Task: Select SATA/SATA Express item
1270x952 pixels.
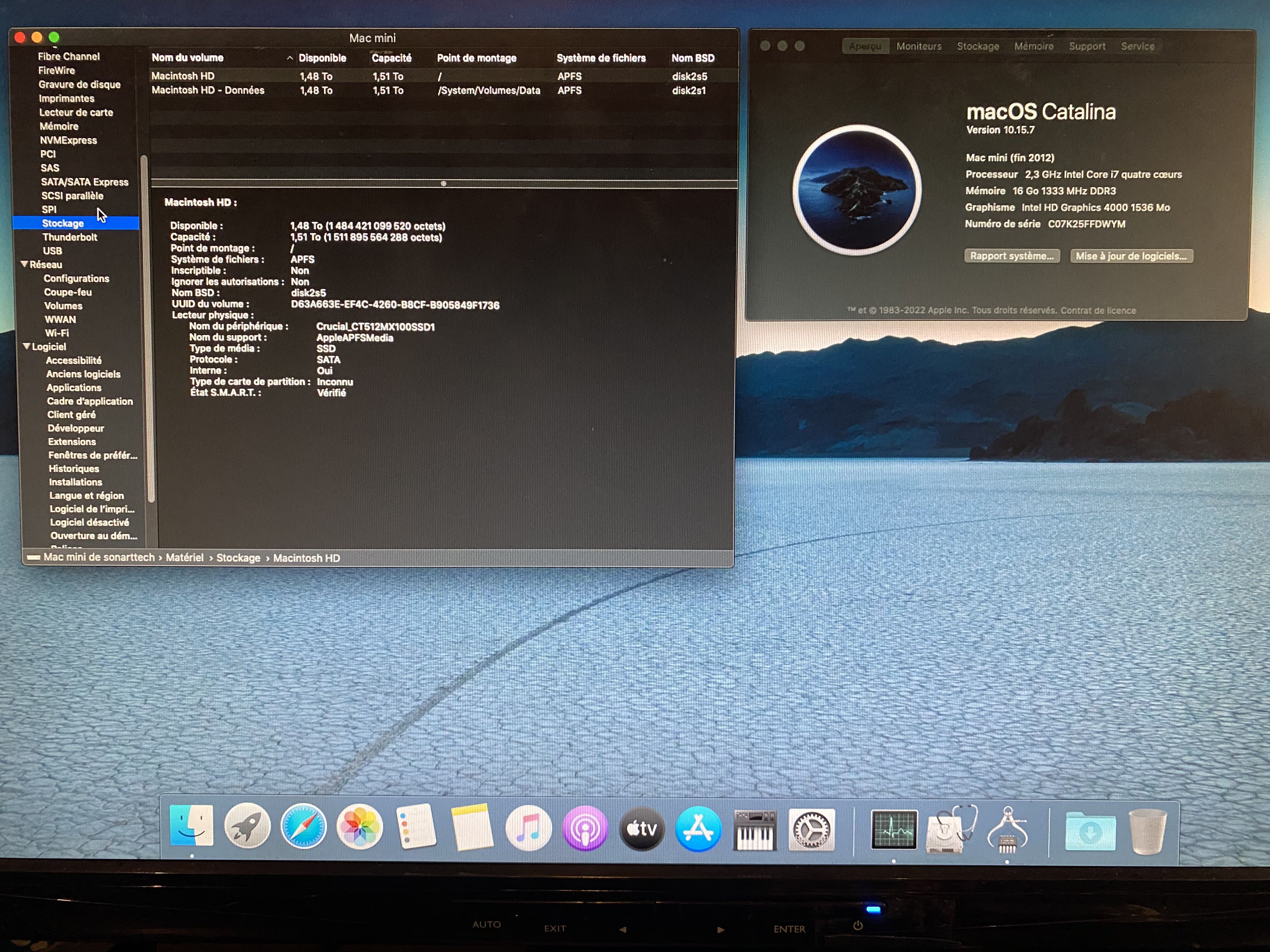Action: [85, 182]
